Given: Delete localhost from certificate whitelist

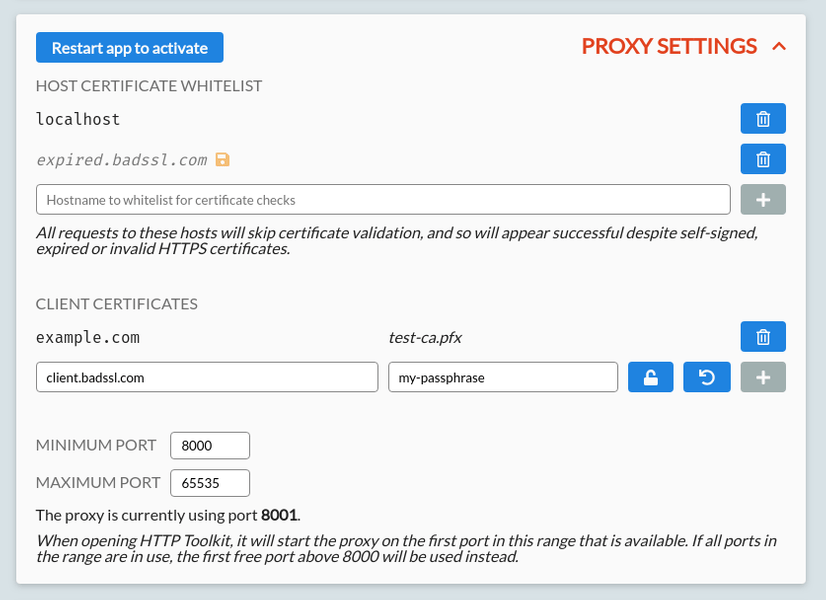Looking at the screenshot, I should (x=763, y=119).
